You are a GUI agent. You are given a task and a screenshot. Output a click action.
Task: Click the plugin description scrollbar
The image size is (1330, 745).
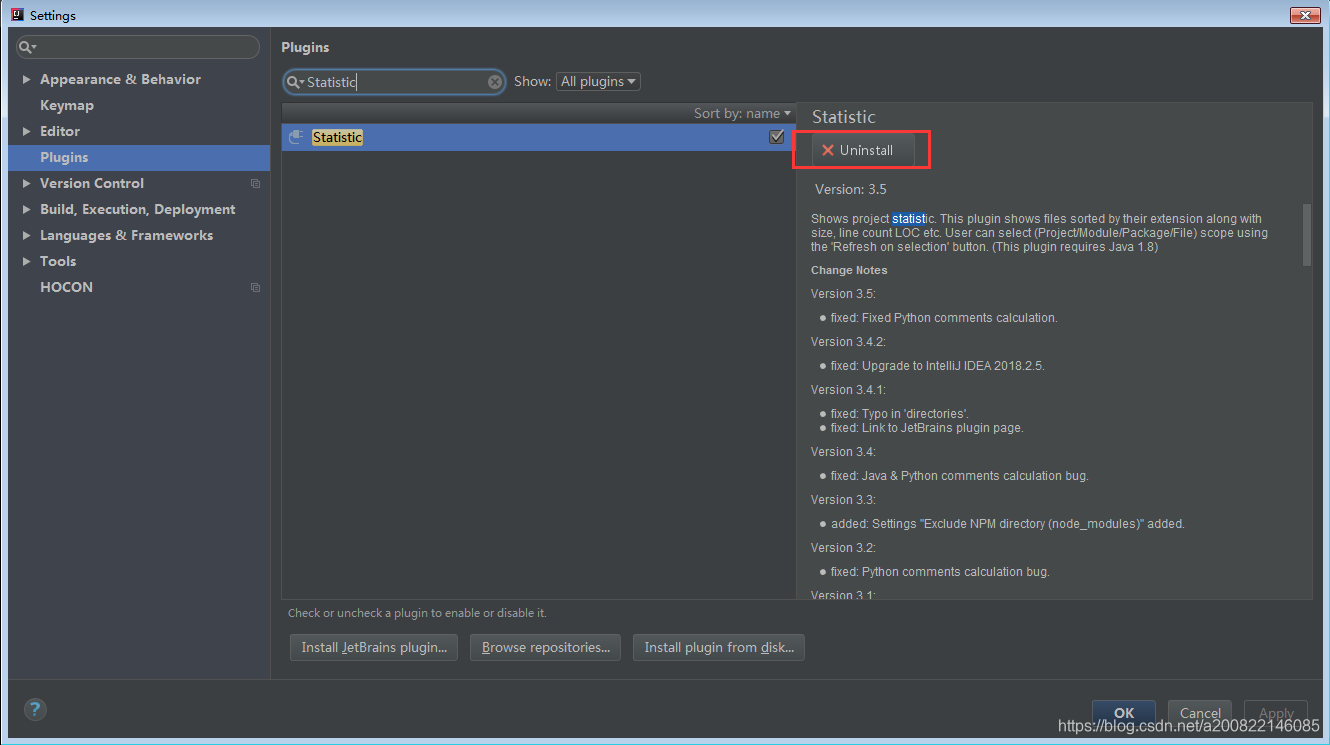point(1306,235)
